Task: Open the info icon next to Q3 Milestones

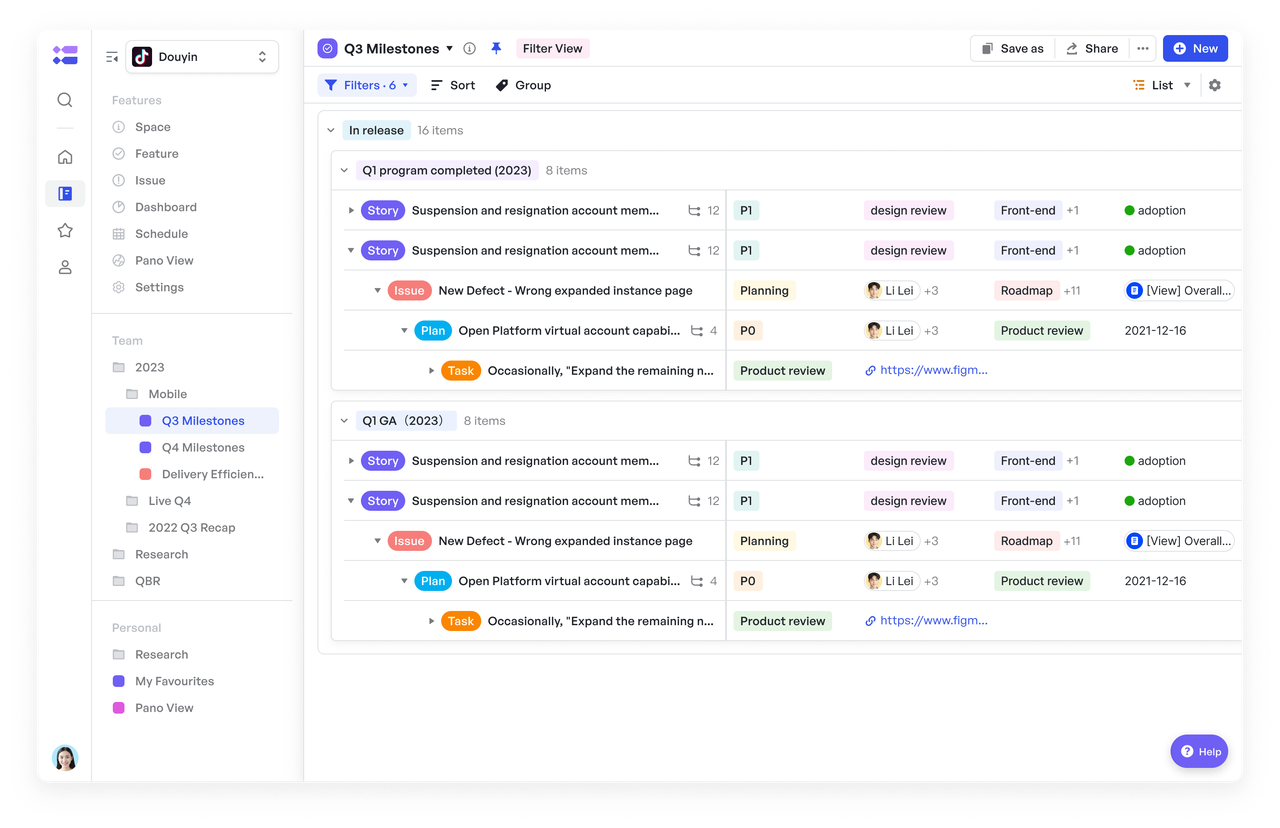Action: pos(469,47)
